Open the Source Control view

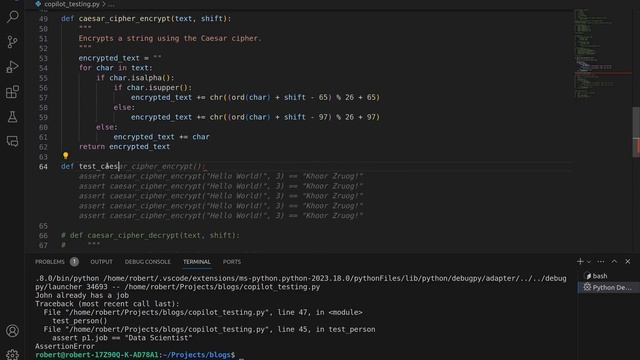[x=12, y=42]
